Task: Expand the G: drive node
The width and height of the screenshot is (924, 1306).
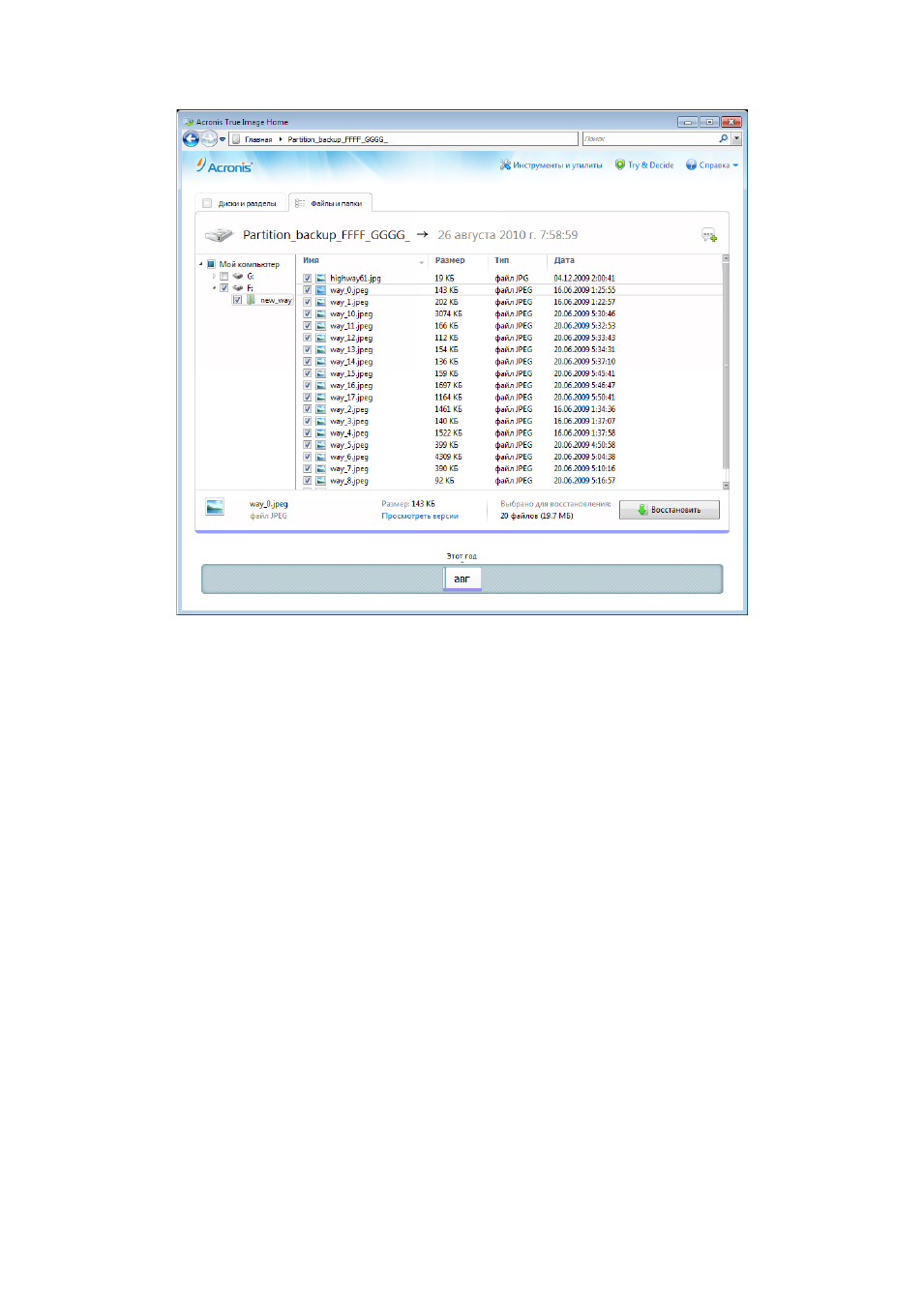Action: point(214,277)
